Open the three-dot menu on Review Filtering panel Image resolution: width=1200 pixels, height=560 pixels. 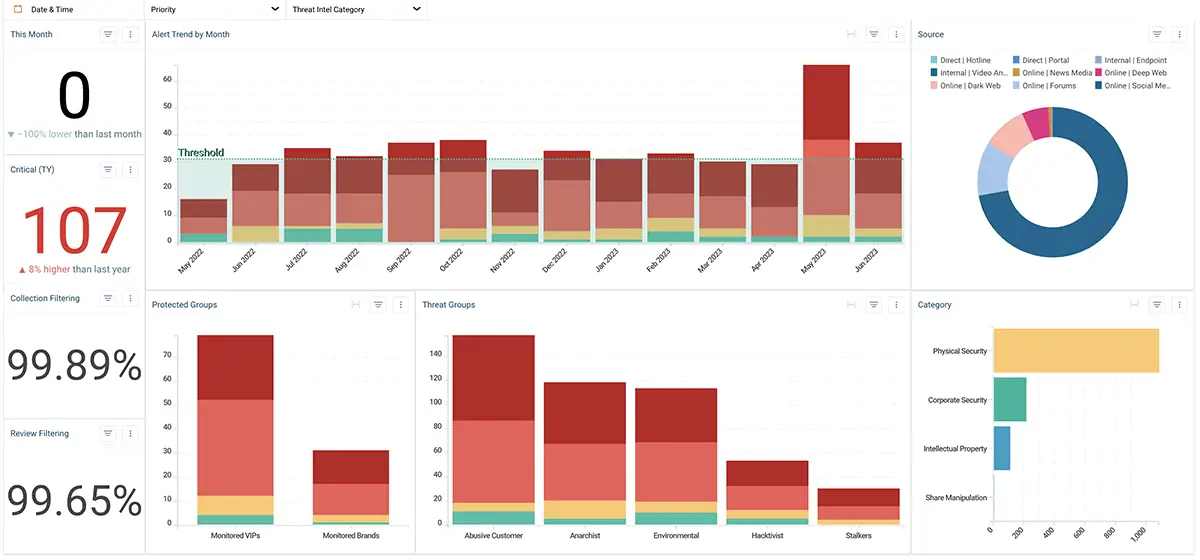pyautogui.click(x=130, y=433)
